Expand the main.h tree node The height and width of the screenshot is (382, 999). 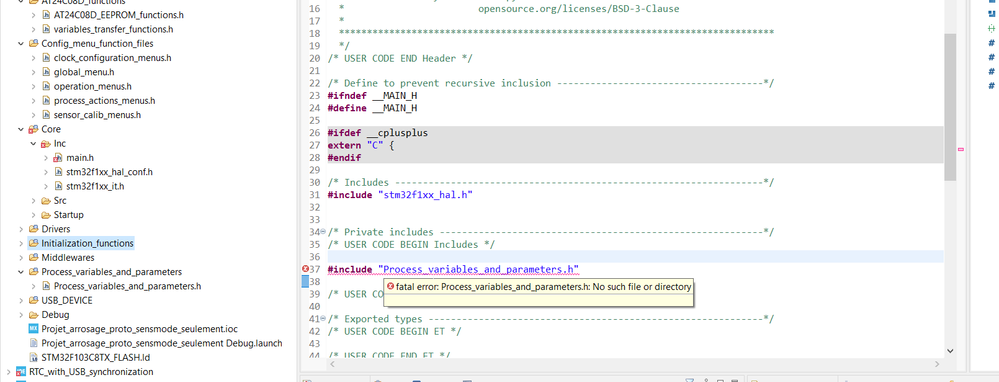45,157
